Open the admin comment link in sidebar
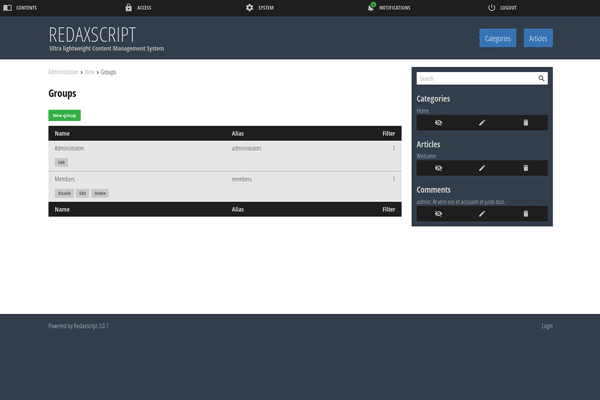600x400 pixels. (x=461, y=202)
